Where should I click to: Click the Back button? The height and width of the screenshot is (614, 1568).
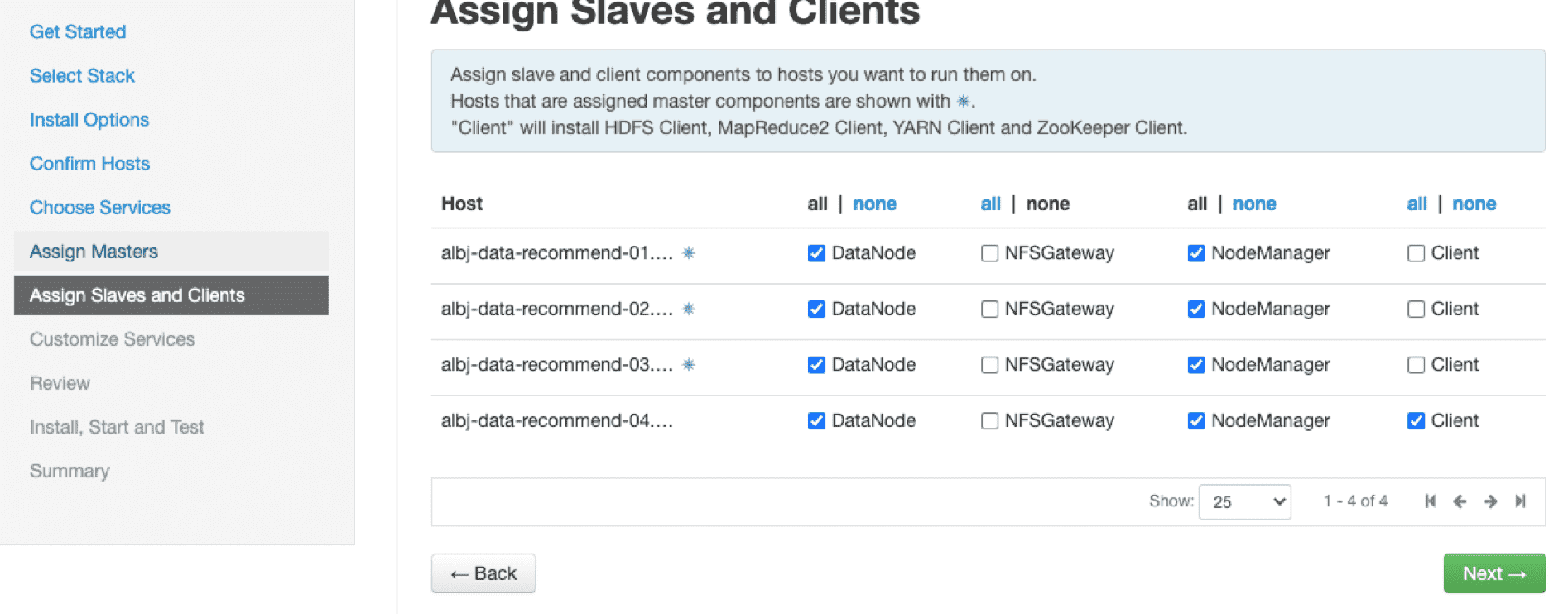tap(483, 573)
